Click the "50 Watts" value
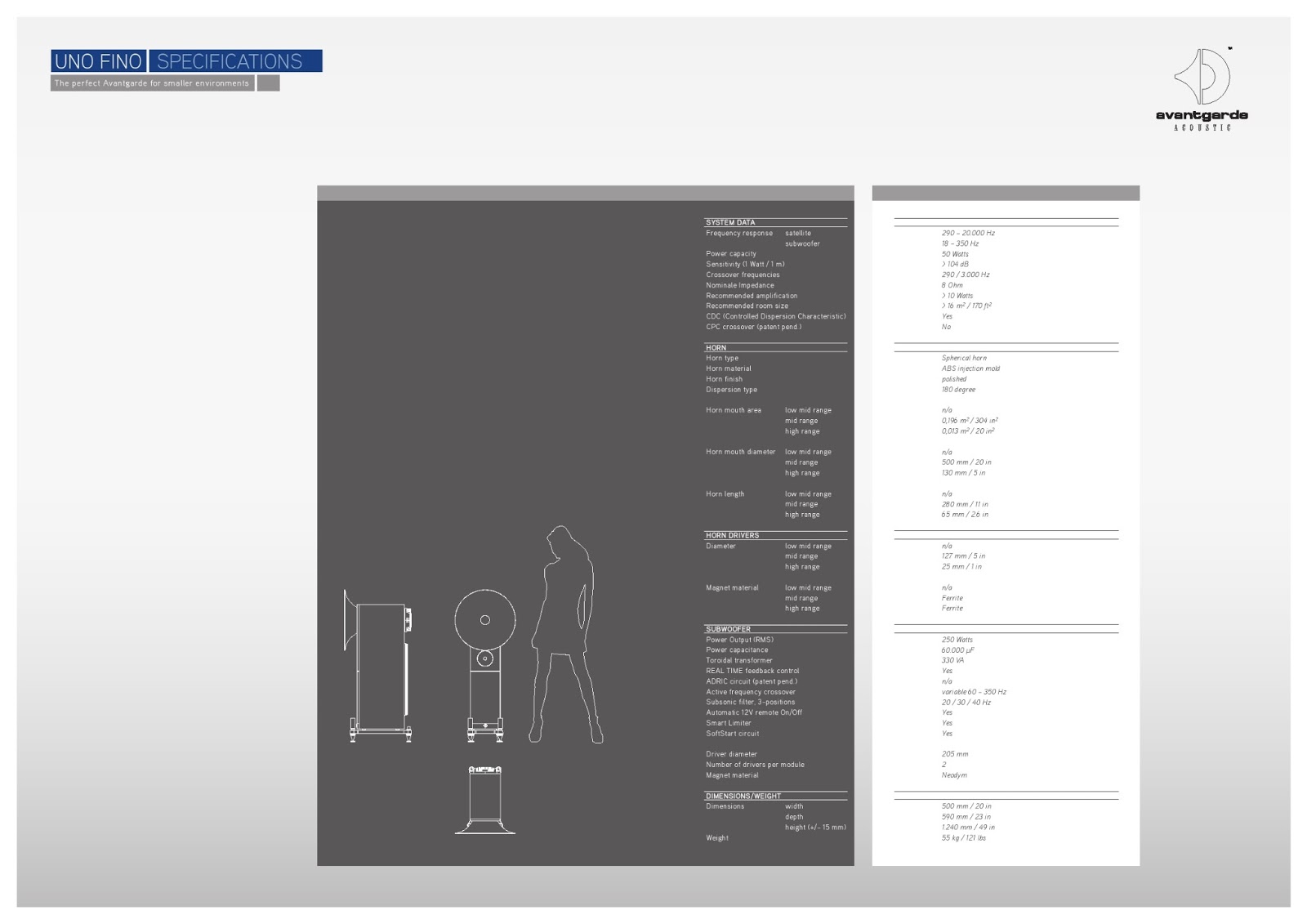Screen dimensions: 1307x924 tap(955, 254)
